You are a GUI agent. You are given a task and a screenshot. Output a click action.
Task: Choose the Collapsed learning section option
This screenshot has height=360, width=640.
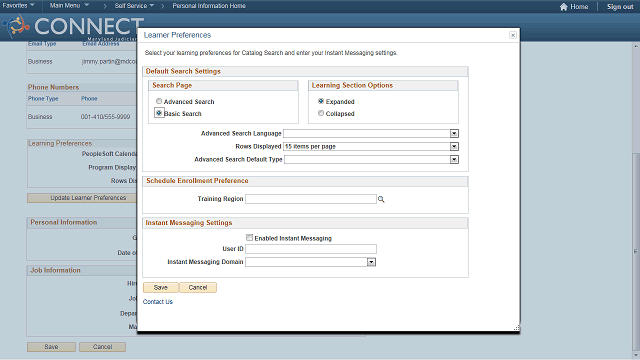pos(321,113)
